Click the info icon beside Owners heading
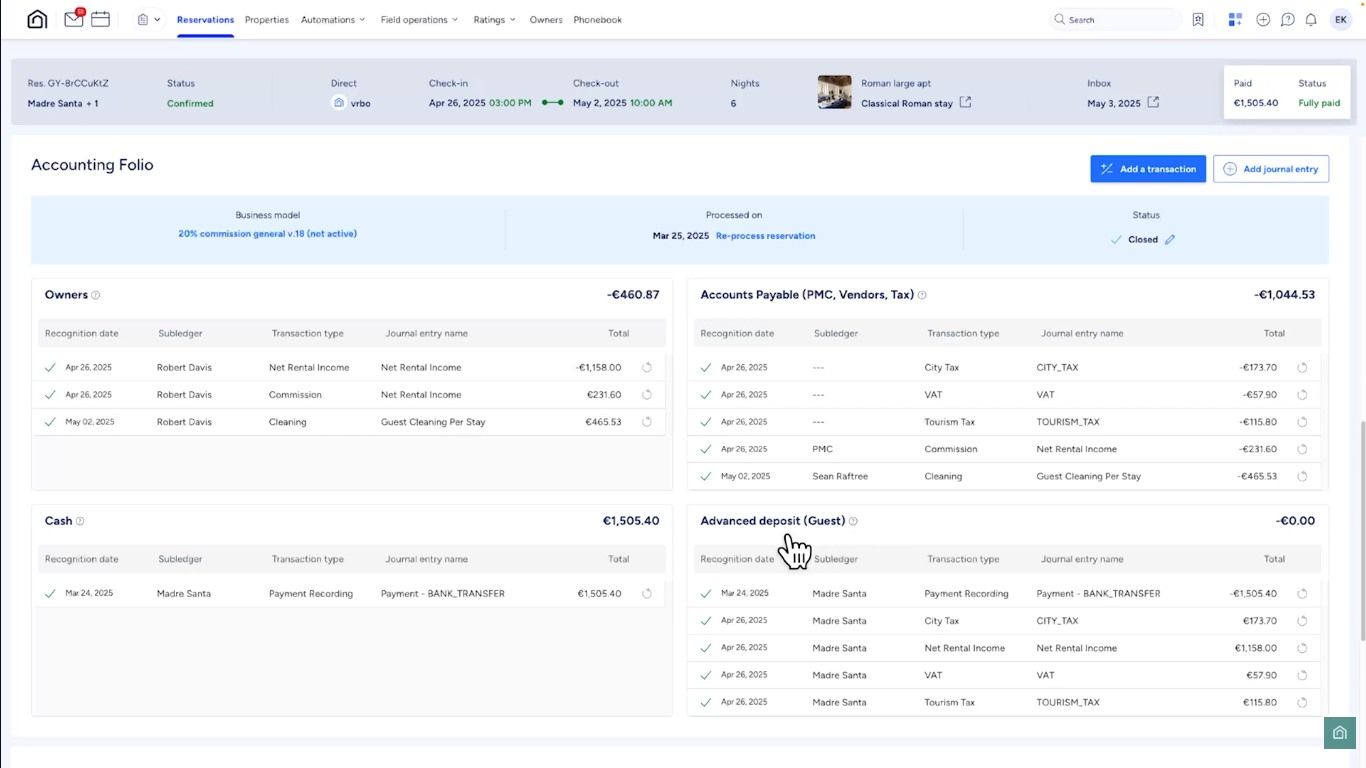The width and height of the screenshot is (1366, 768). (x=96, y=296)
